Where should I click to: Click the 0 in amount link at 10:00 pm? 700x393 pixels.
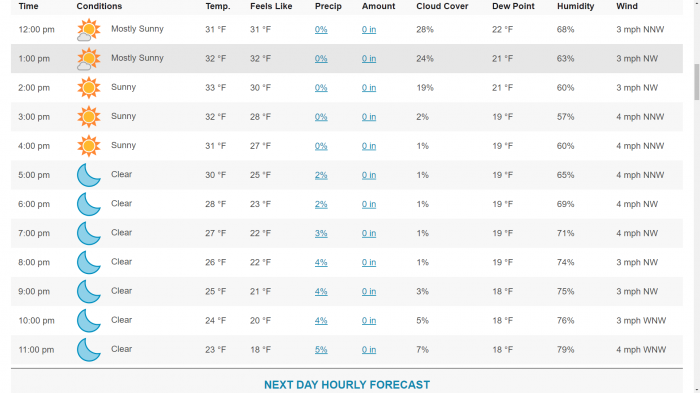369,321
